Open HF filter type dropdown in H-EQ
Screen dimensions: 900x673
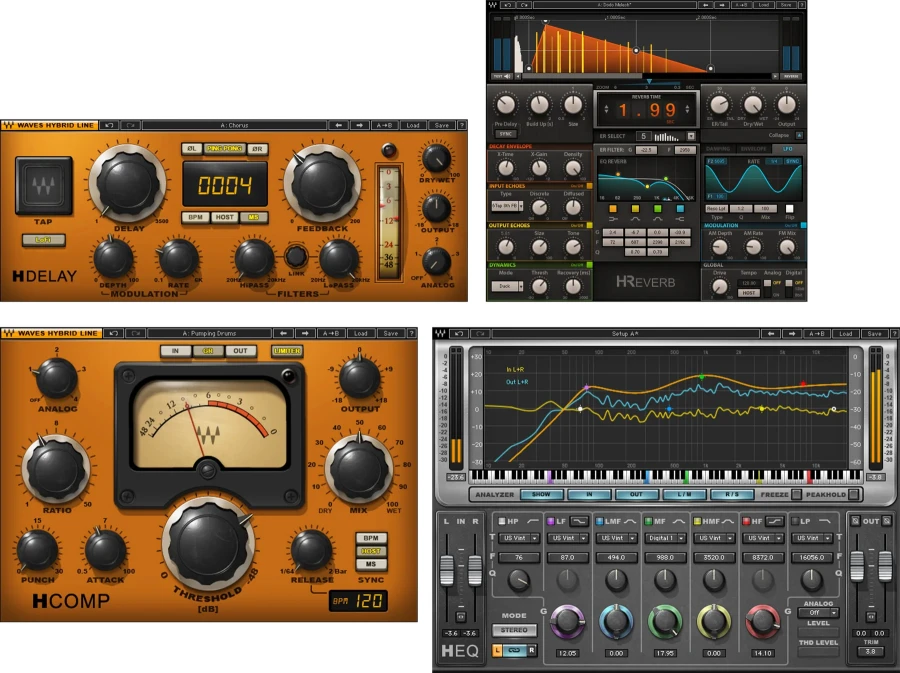(763, 538)
